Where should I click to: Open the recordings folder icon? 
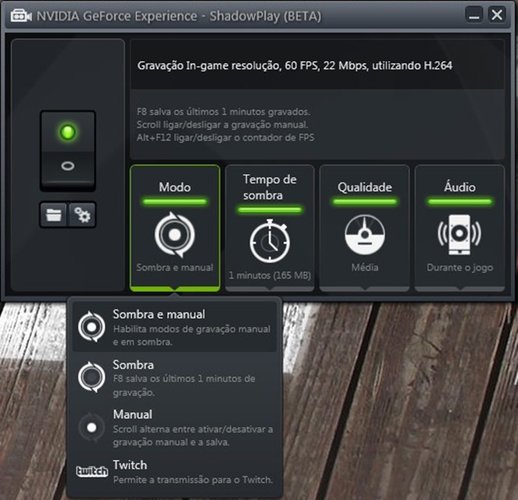coord(53,215)
